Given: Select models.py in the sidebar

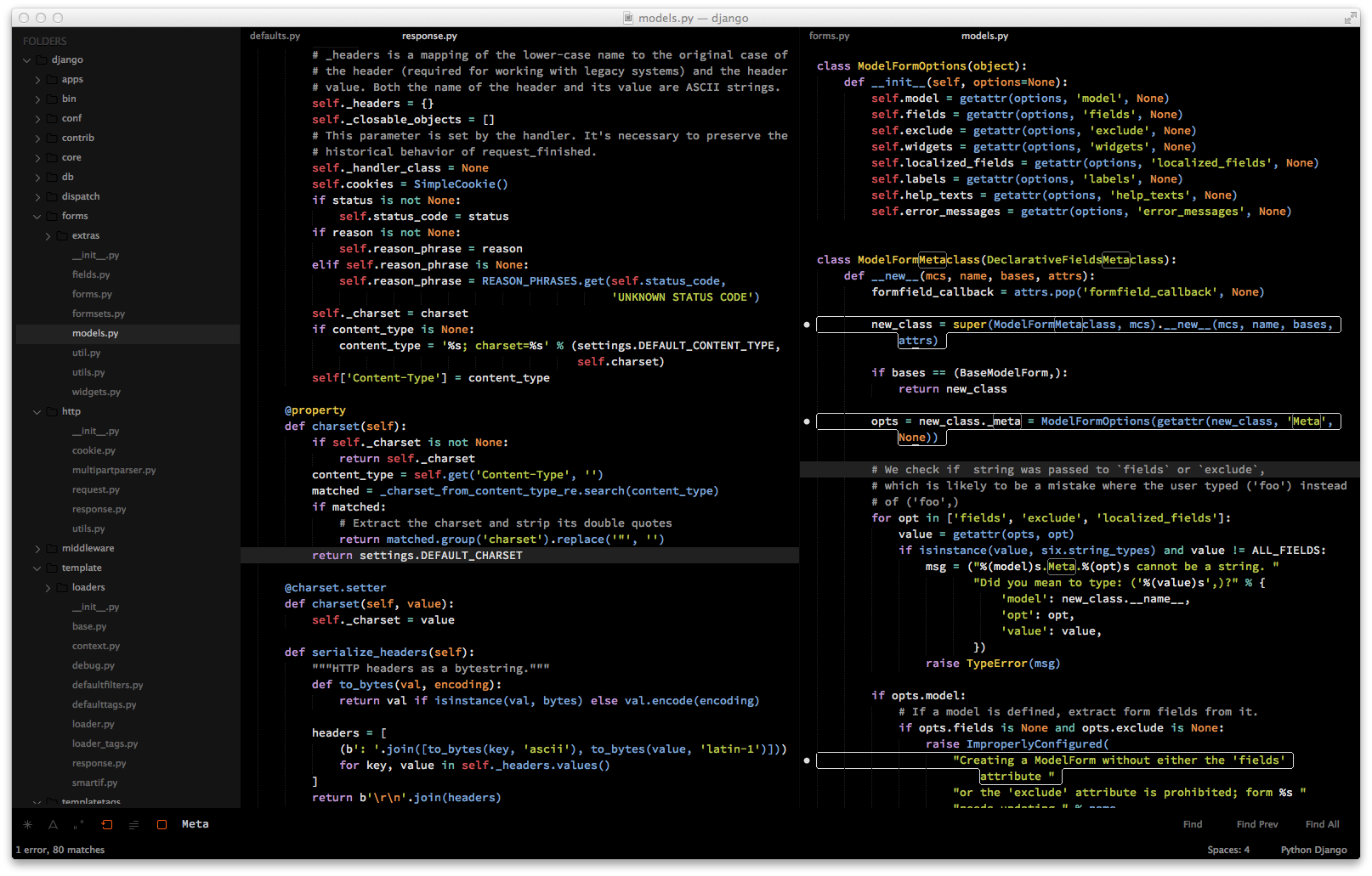Looking at the screenshot, I should click(95, 333).
